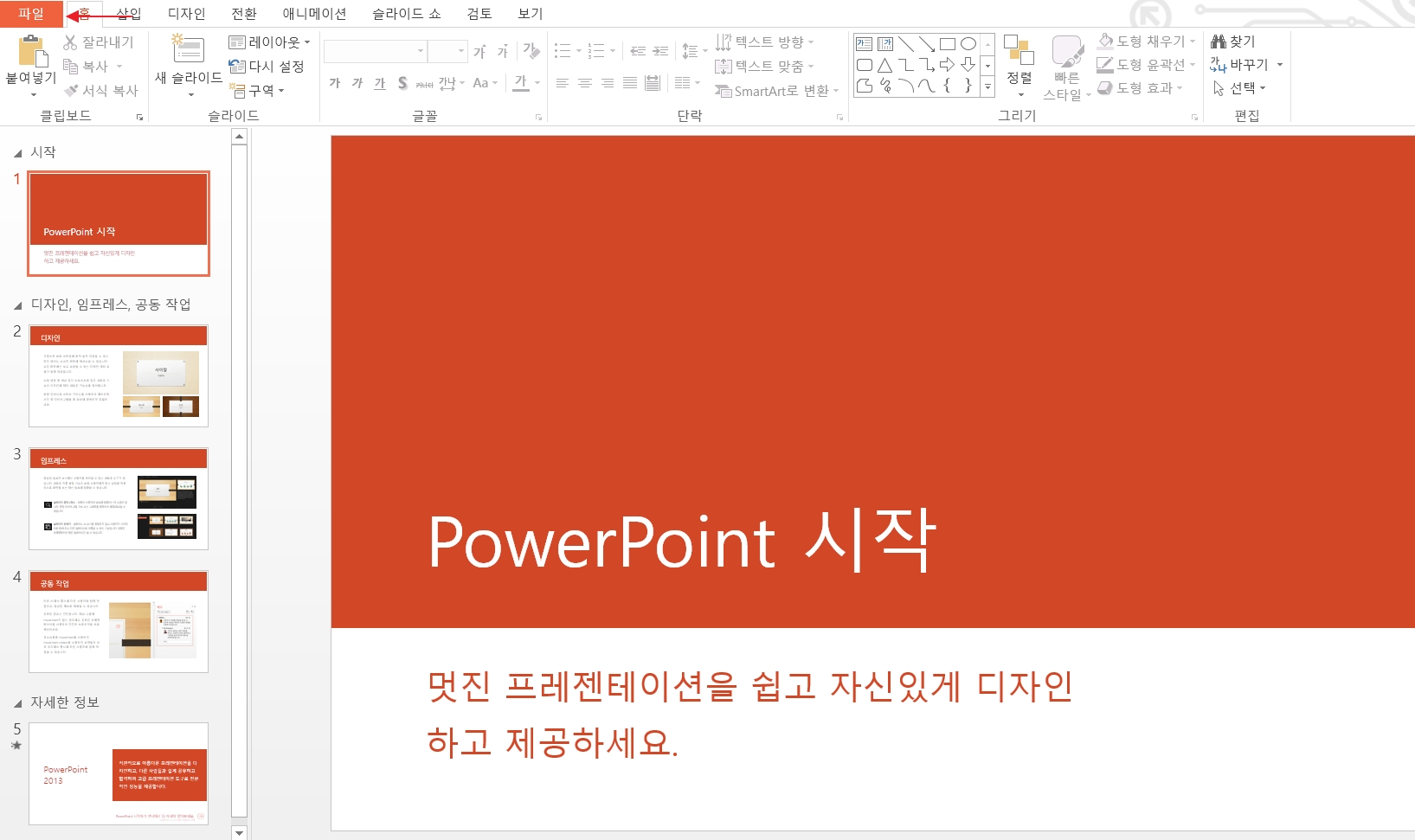Click 도형 윤곽선 outline color button
The image size is (1415, 840).
pyautogui.click(x=1146, y=65)
